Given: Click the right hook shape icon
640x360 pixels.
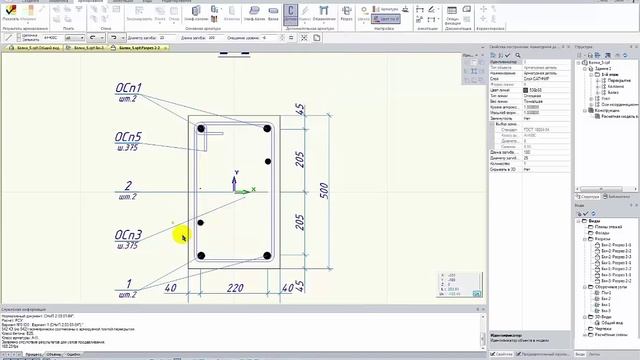Looking at the screenshot, I should coord(113,38).
